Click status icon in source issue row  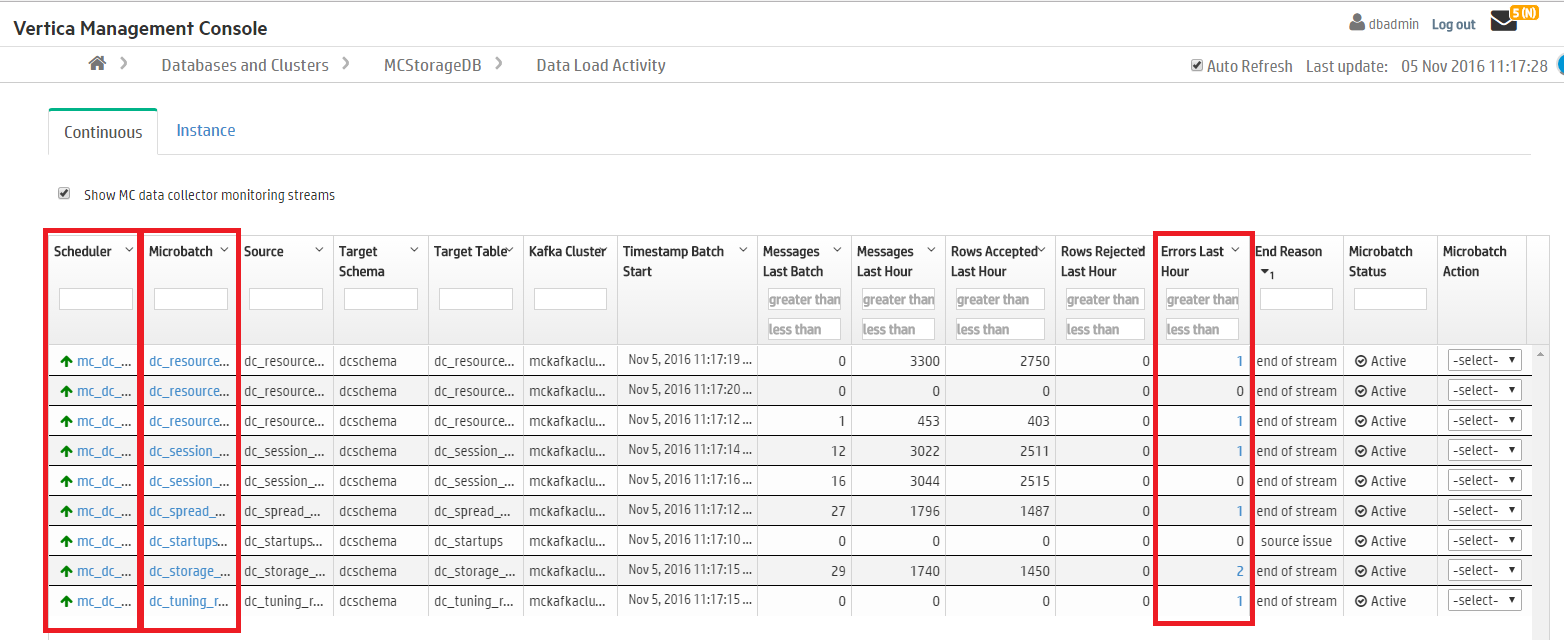[x=1360, y=541]
